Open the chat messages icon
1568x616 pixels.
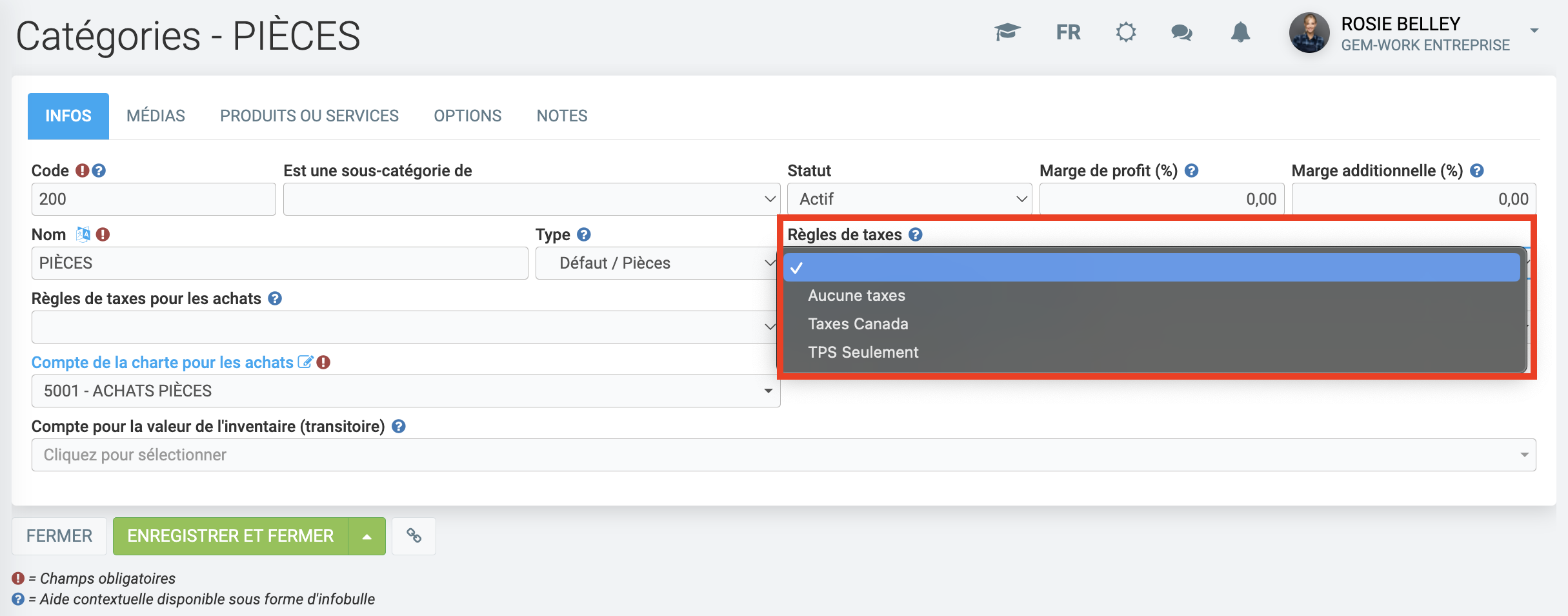[1181, 32]
